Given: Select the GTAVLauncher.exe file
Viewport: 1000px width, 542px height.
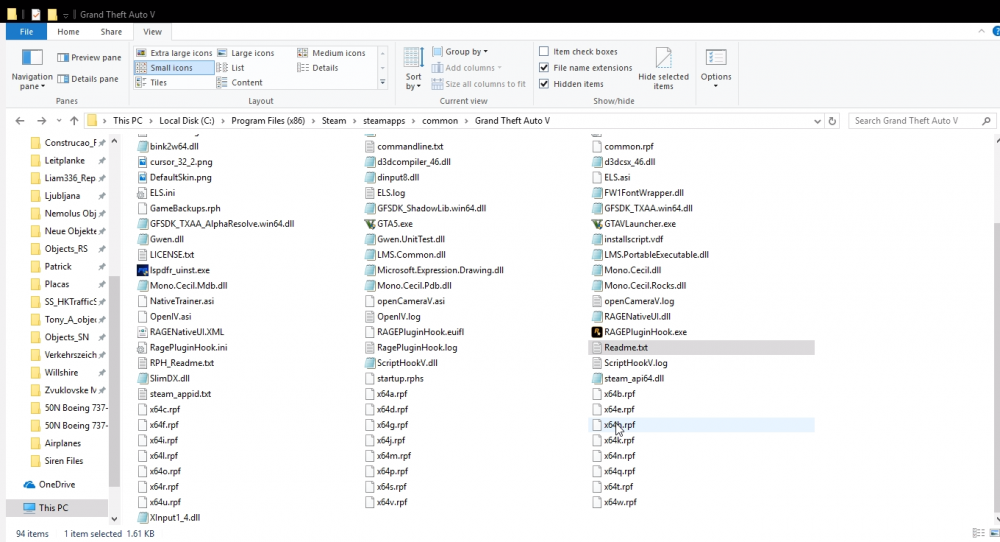Looking at the screenshot, I should (634, 224).
